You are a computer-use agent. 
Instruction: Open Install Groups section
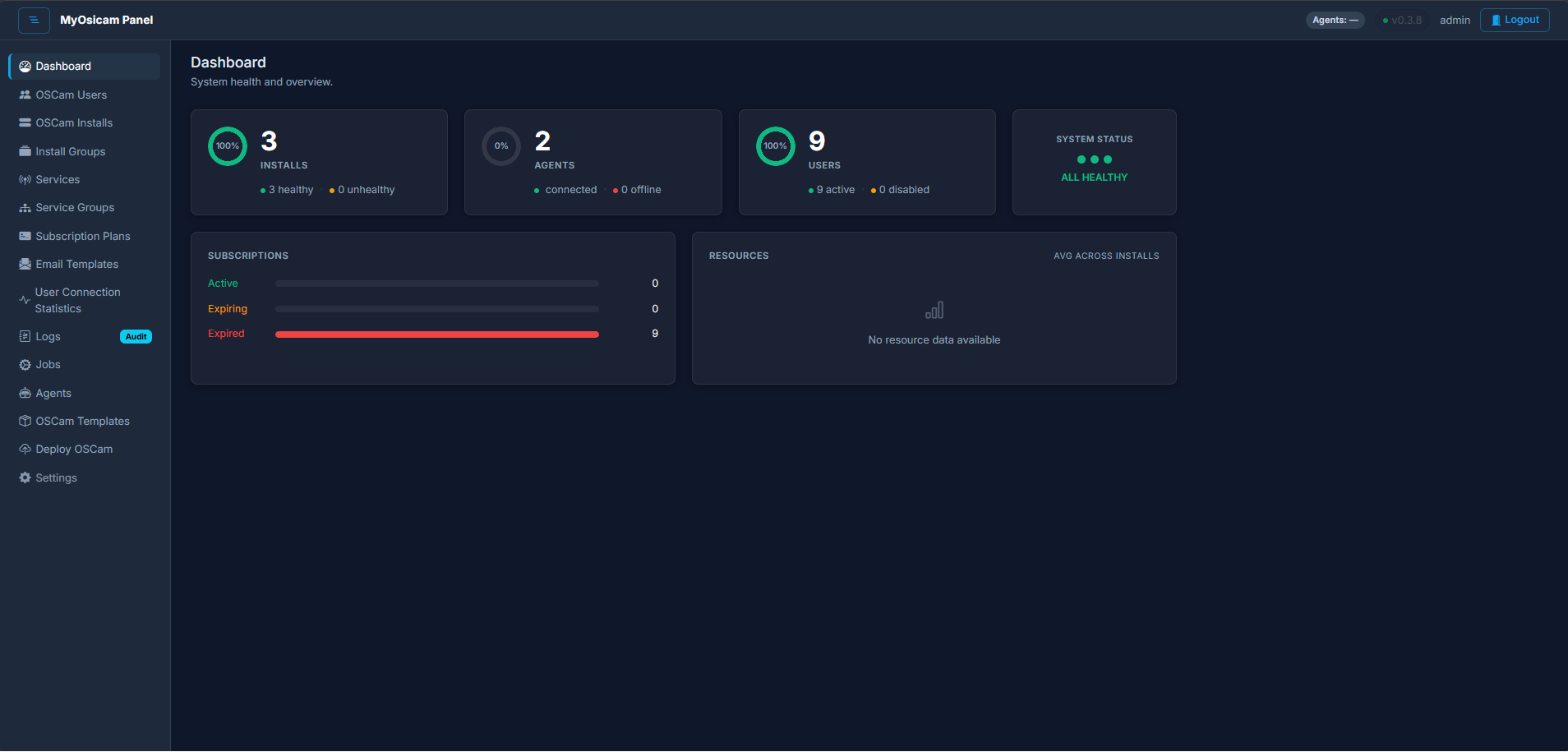click(85, 151)
